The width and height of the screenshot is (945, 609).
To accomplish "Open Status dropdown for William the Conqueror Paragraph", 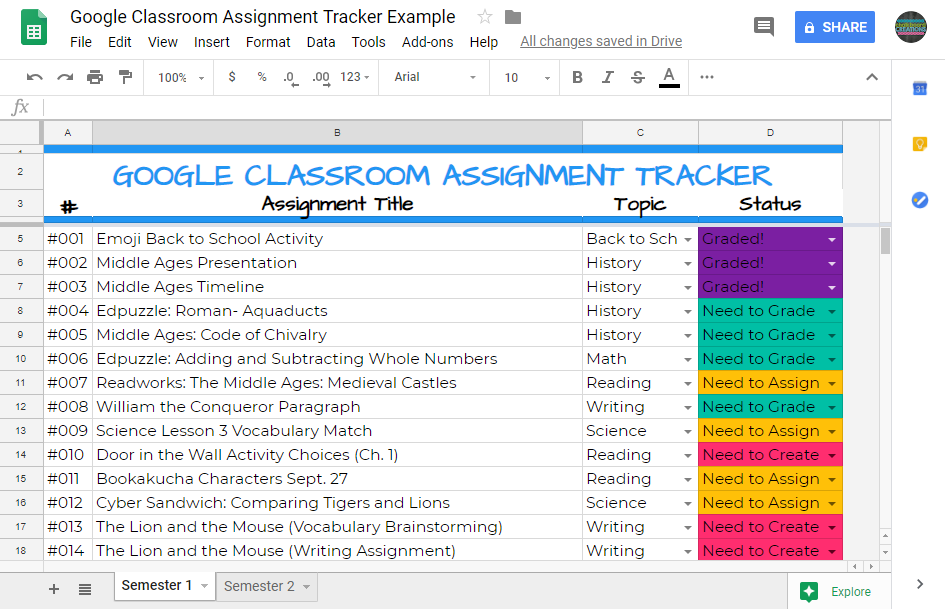I will click(x=832, y=408).
